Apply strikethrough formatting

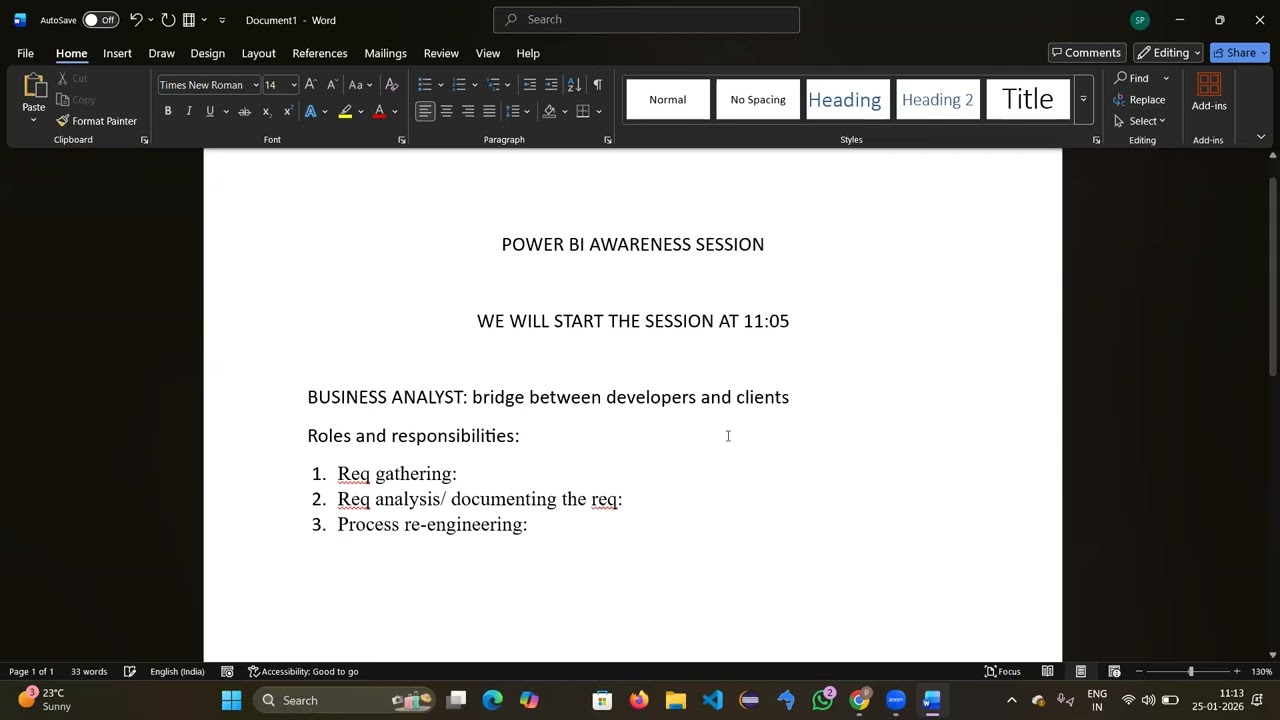[x=244, y=111]
